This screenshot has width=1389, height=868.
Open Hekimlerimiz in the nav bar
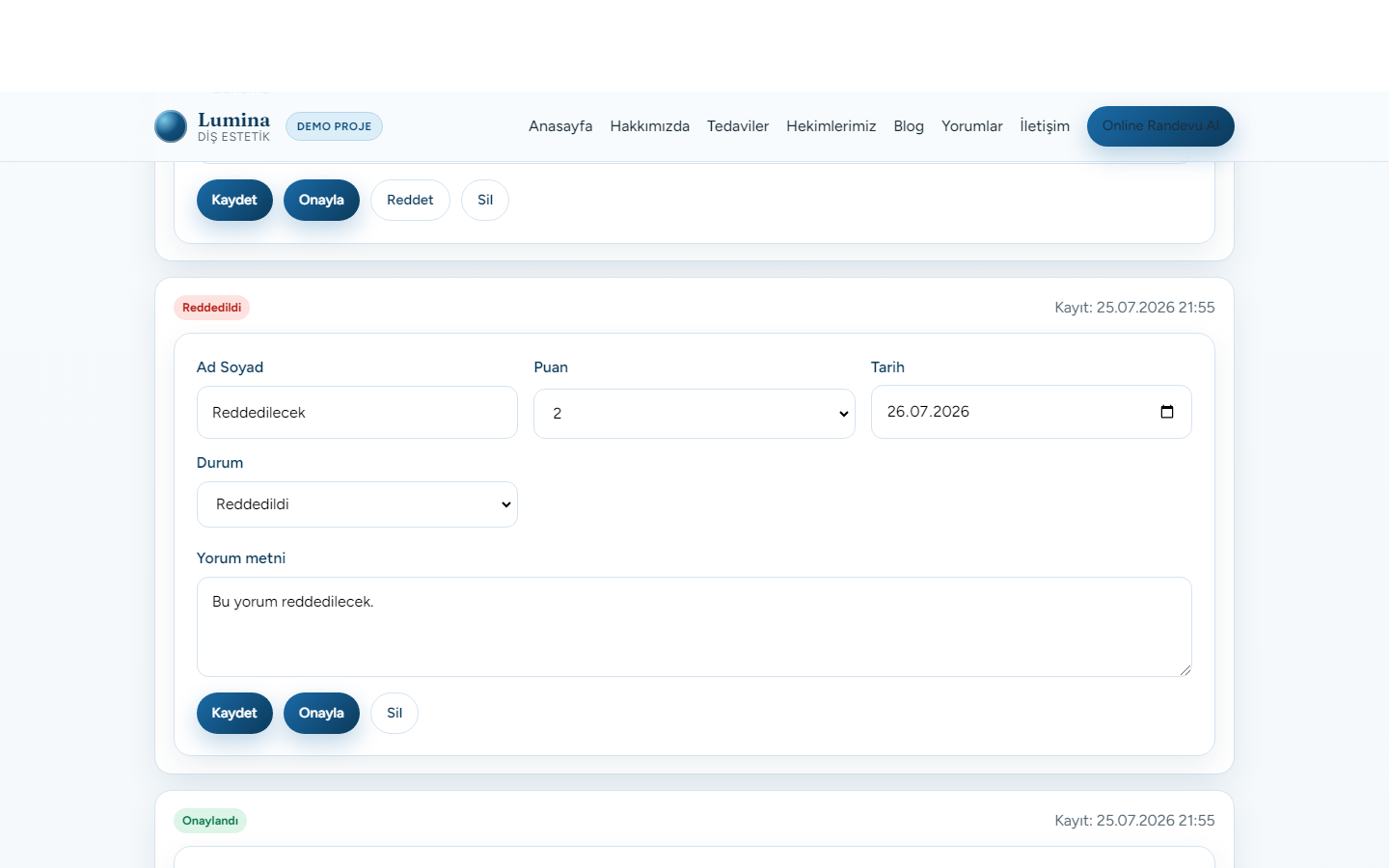(831, 126)
